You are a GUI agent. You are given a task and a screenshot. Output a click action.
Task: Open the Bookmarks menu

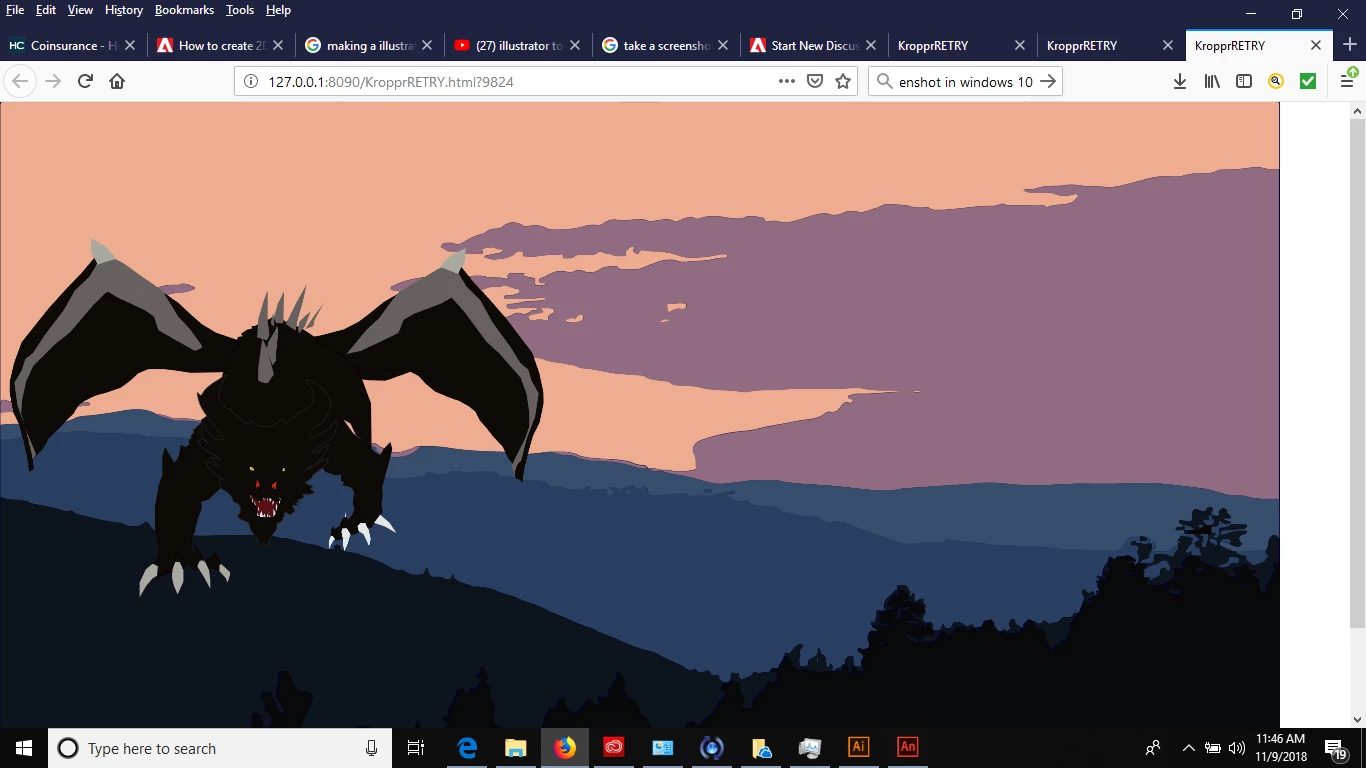coord(184,10)
